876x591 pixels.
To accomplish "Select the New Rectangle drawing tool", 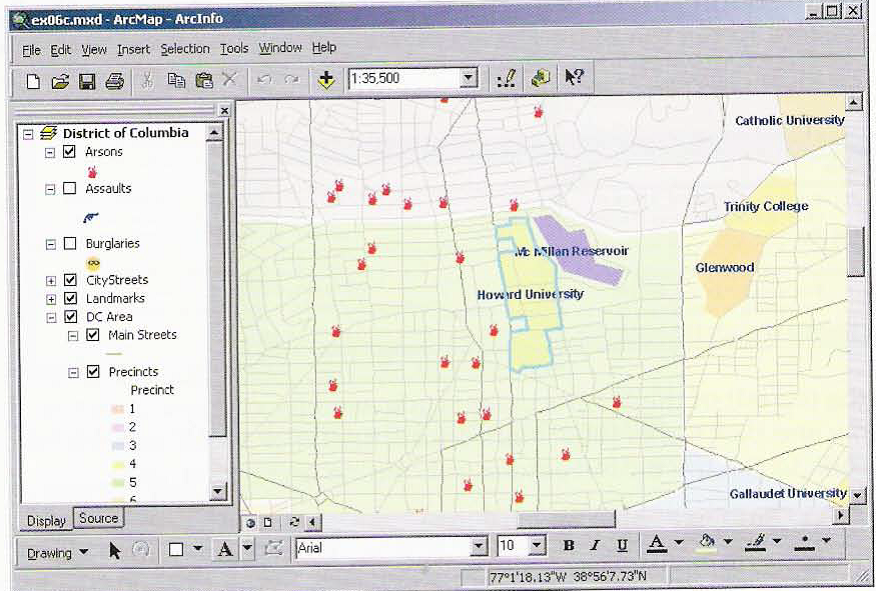I will point(176,550).
